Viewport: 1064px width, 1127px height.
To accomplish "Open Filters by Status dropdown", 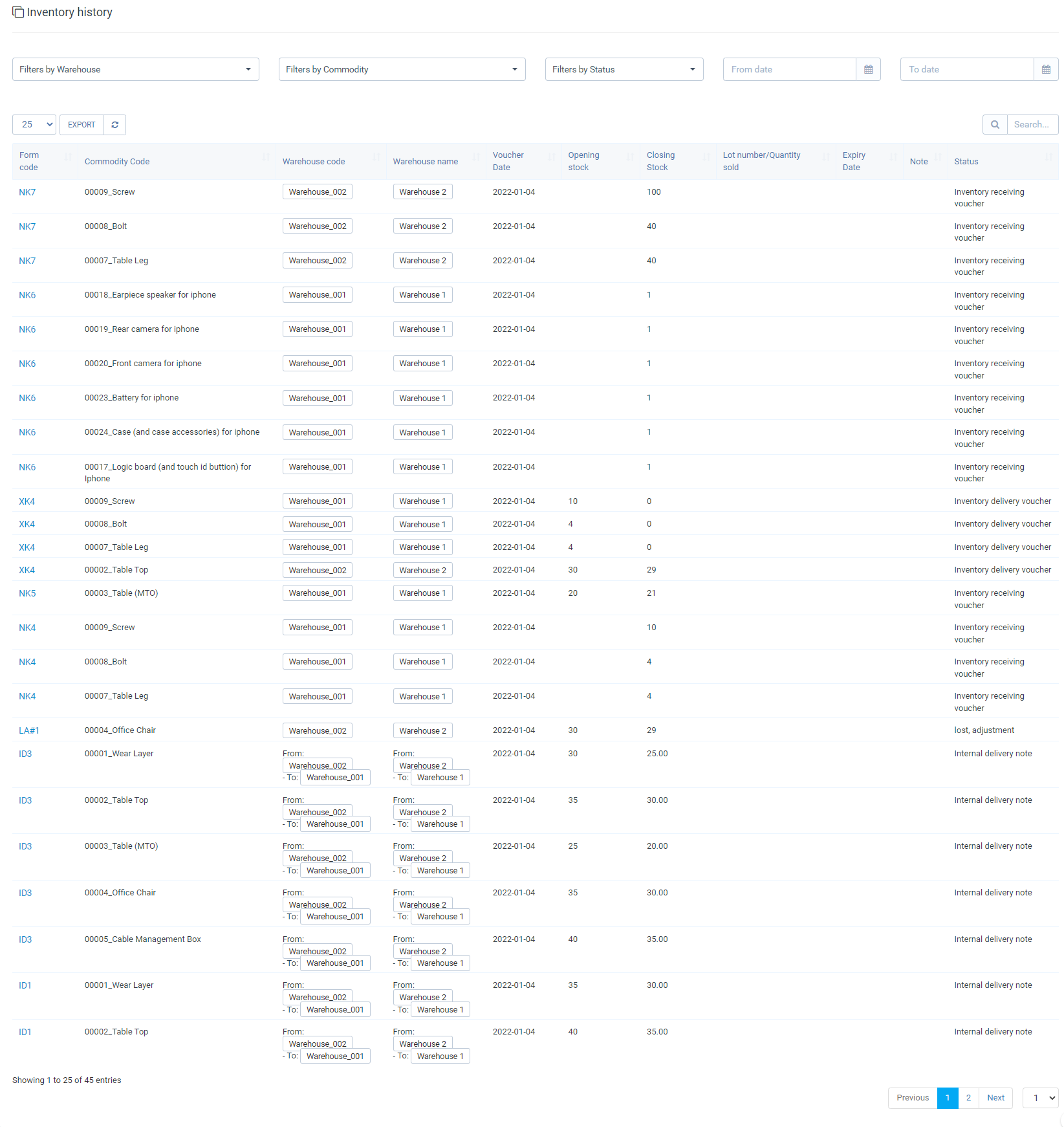I will (x=624, y=69).
